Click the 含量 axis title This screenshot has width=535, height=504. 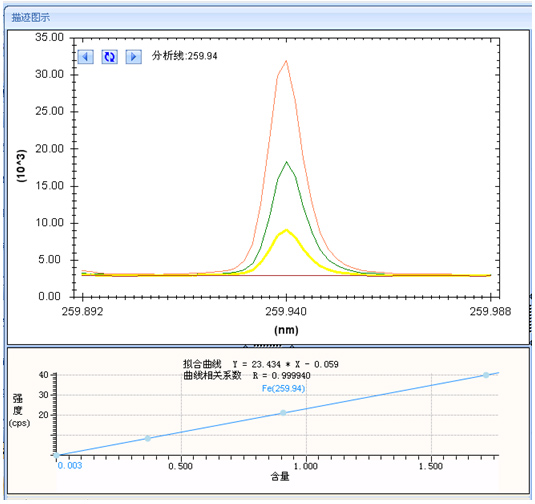tap(280, 477)
